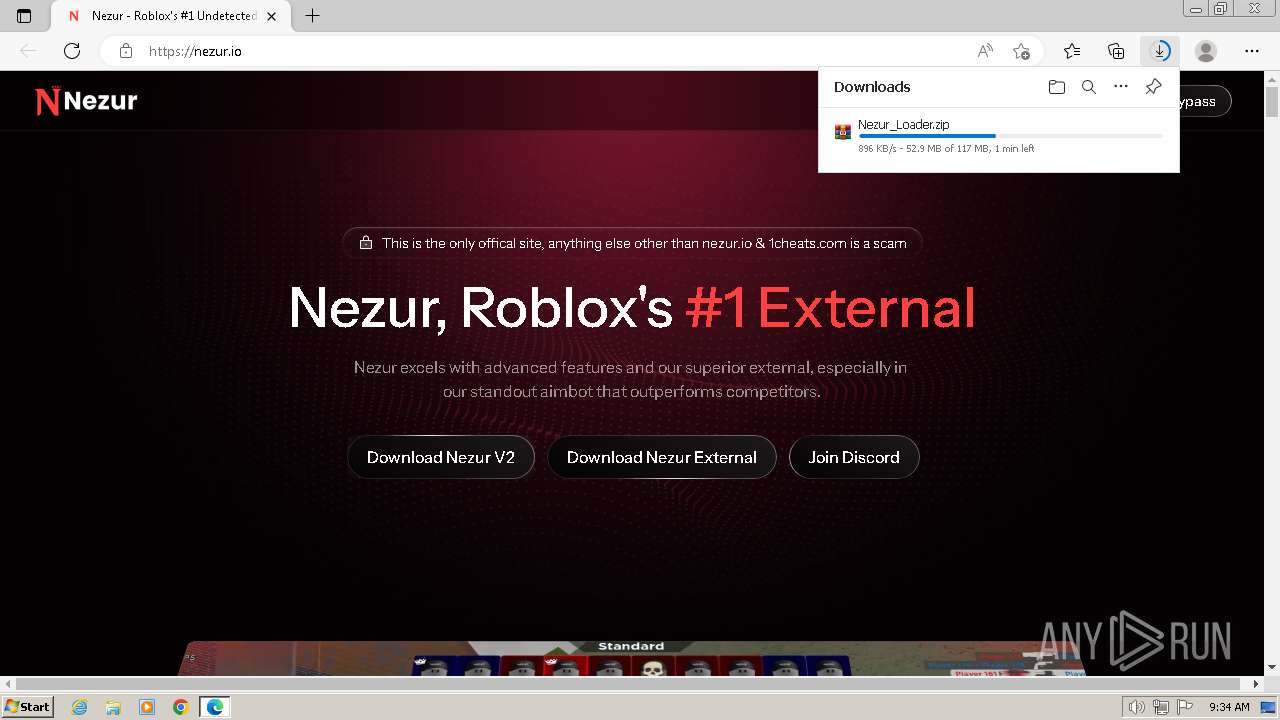Open the tab actions menu icon
Screen dimensions: 1280x720
click(24, 16)
